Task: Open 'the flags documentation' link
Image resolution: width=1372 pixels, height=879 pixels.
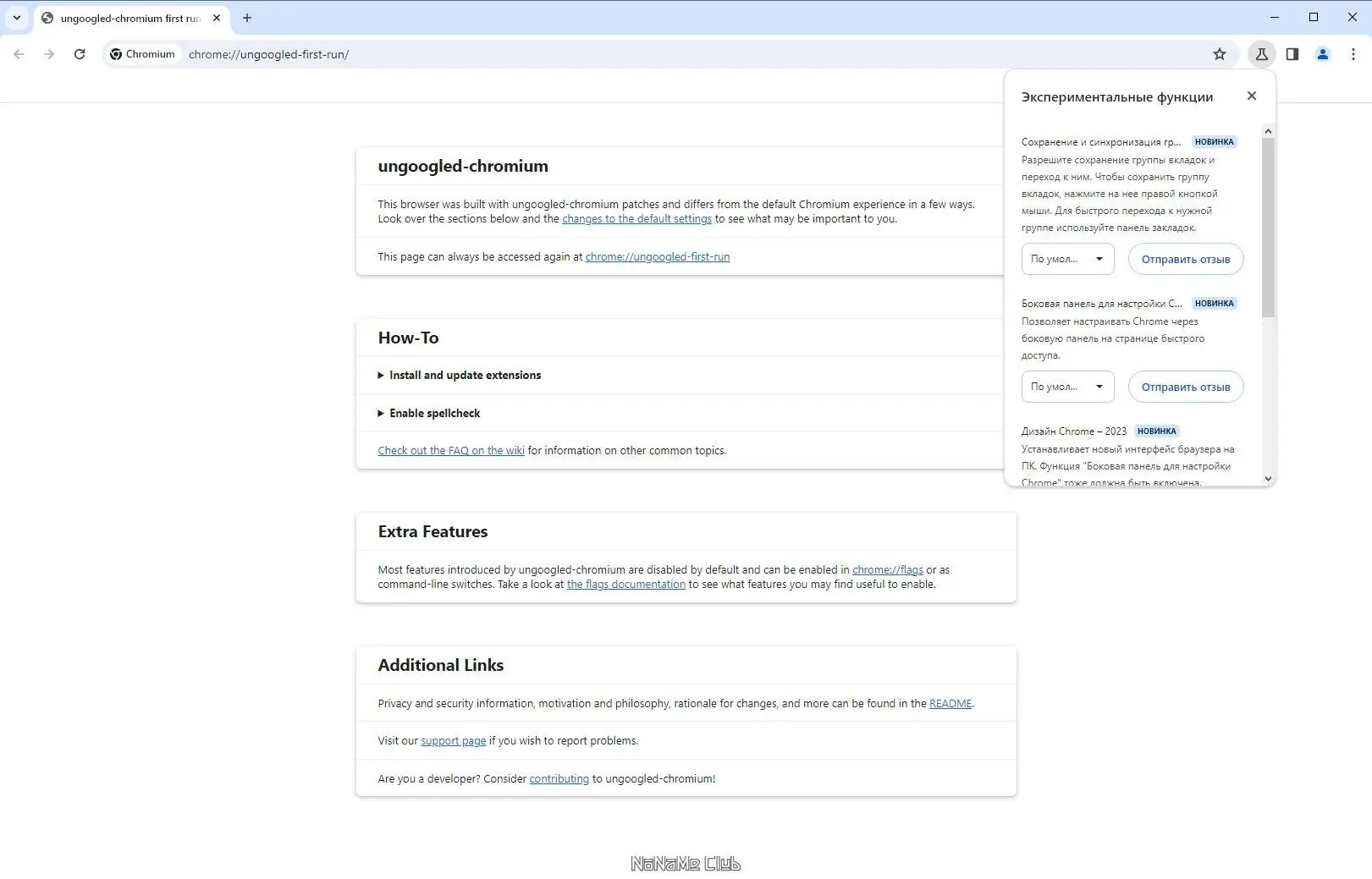Action: coord(626,584)
